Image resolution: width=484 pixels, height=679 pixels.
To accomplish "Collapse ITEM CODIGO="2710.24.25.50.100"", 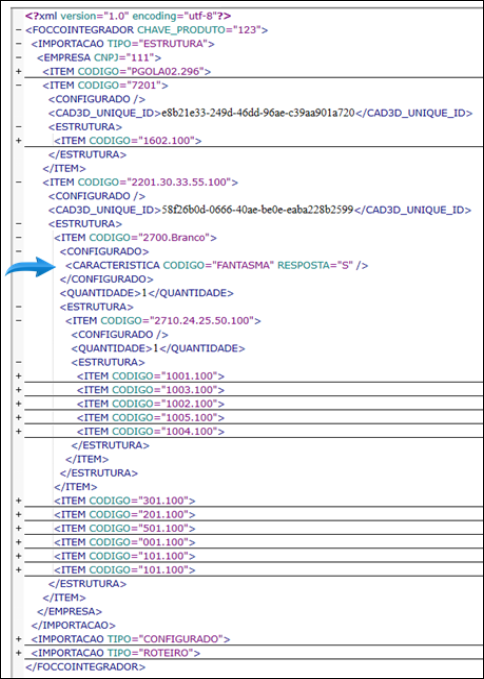I will (18, 321).
